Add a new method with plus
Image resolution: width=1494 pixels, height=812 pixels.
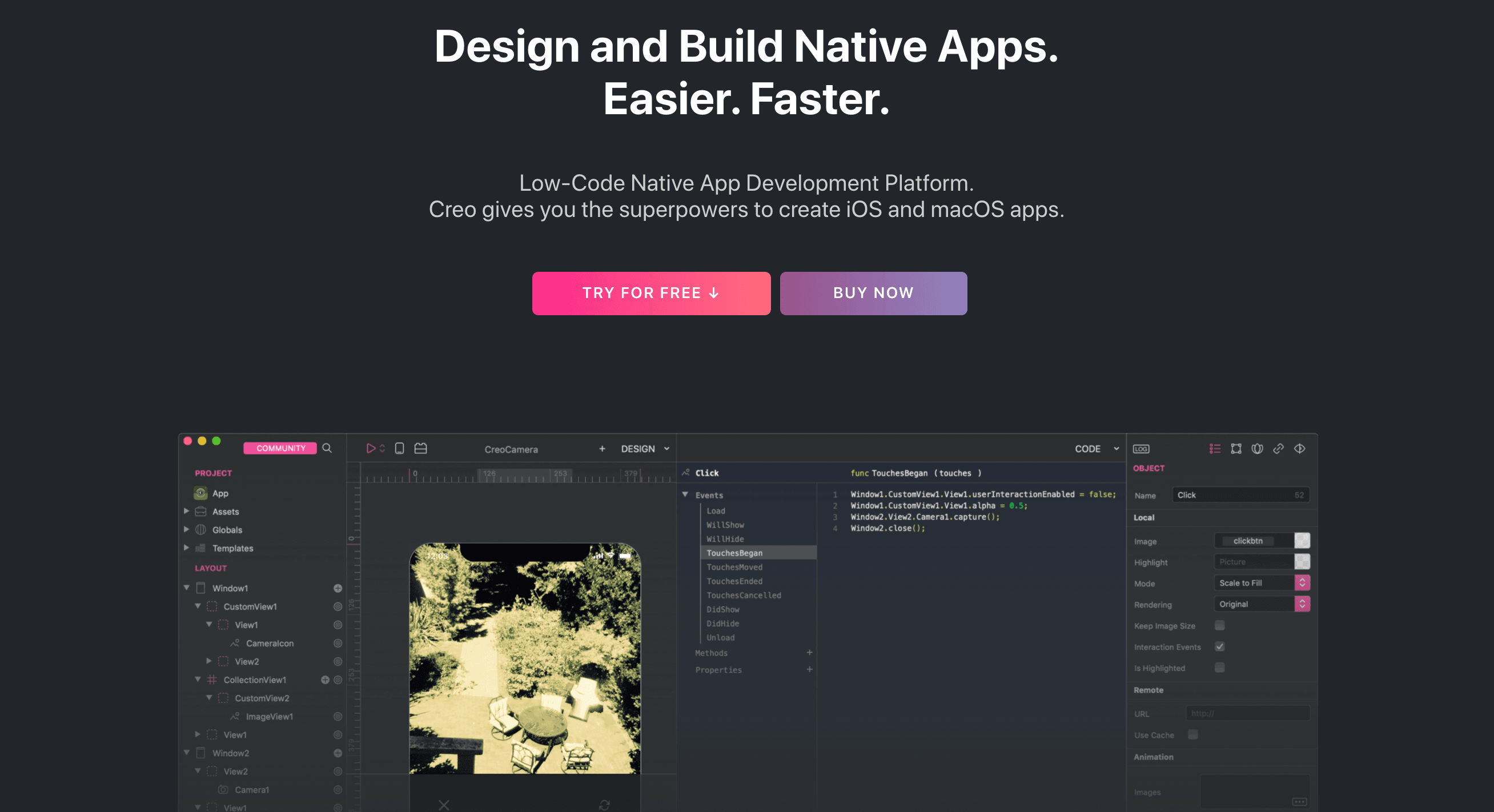pyautogui.click(x=809, y=653)
